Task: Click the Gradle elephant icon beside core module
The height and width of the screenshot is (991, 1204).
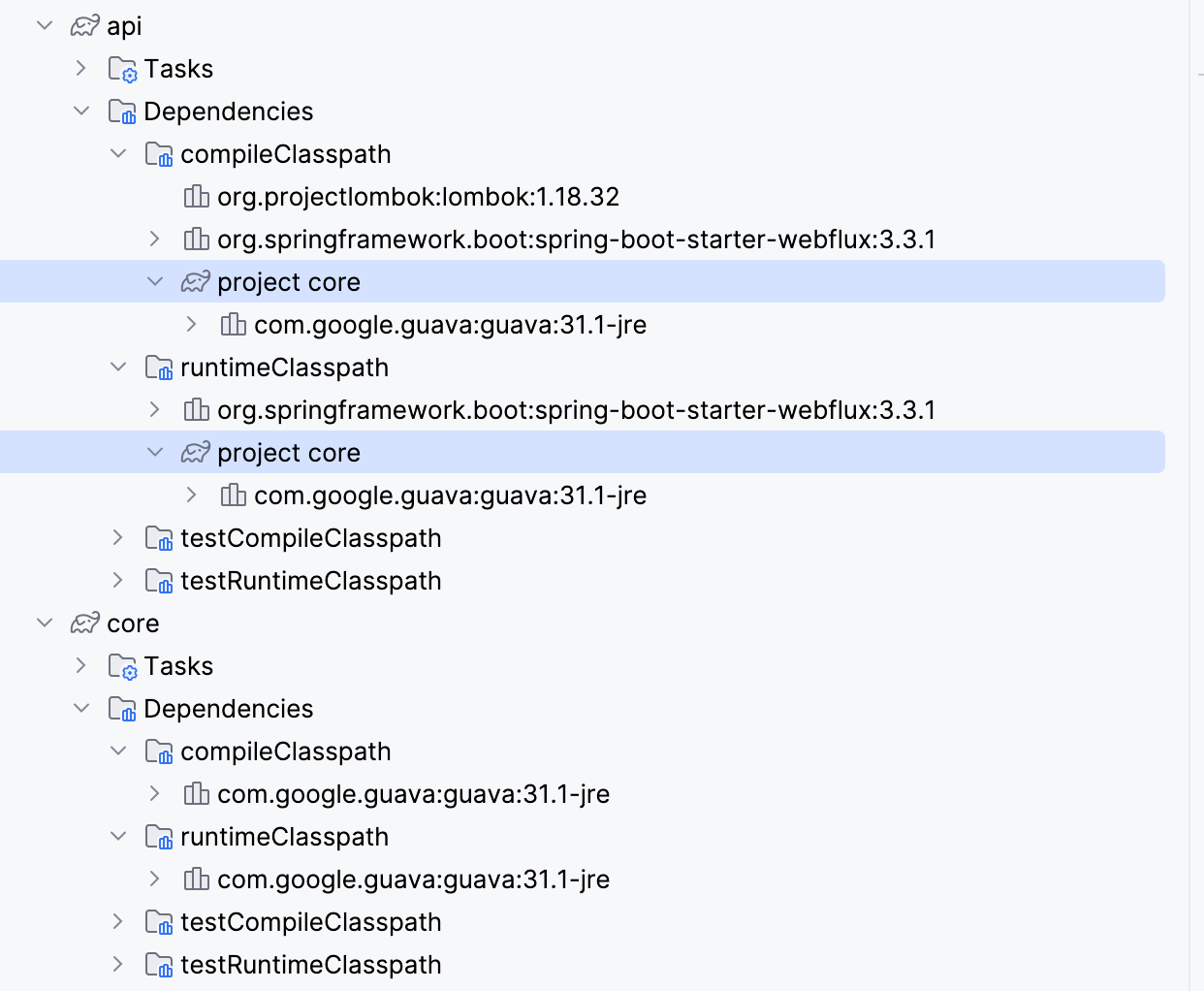Action: click(85, 623)
